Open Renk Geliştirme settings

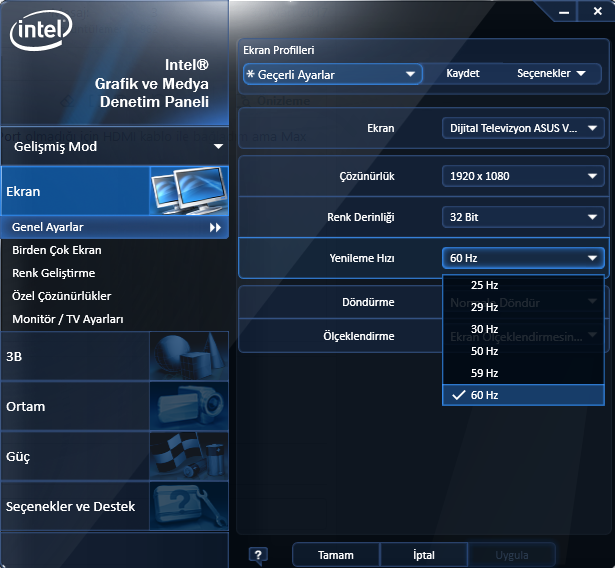(x=54, y=273)
